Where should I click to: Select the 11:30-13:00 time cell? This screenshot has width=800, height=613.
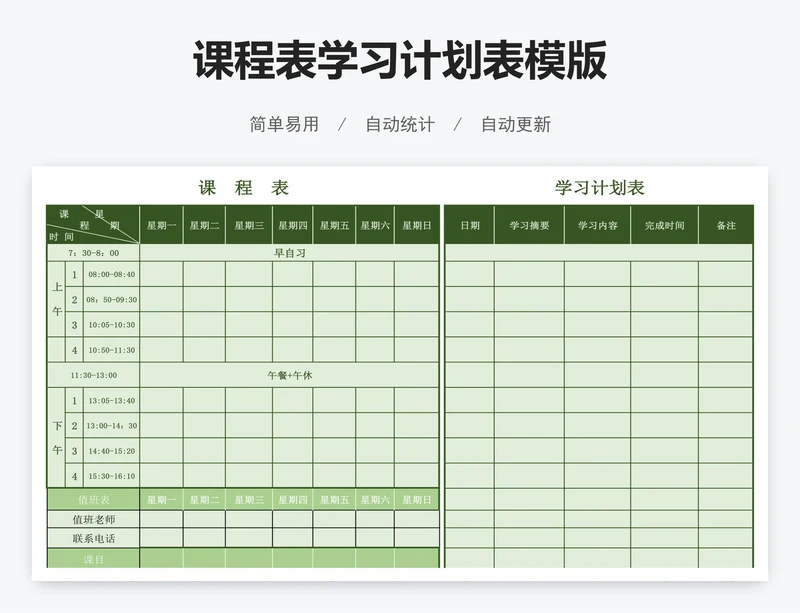(93, 375)
